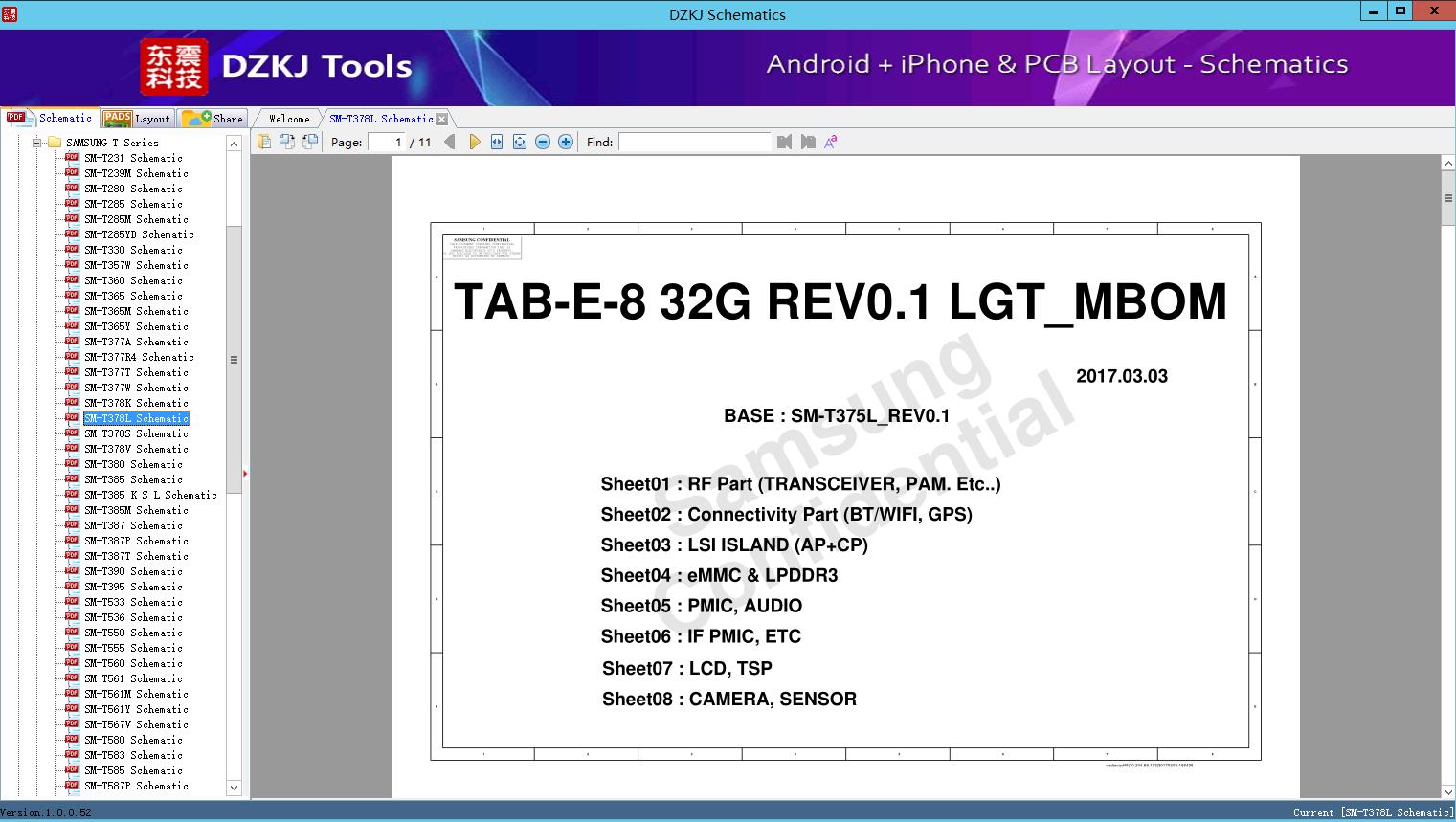This screenshot has height=822, width=1456.
Task: Click PDF icon beside SM-T555 Schematic
Action: coord(72,647)
